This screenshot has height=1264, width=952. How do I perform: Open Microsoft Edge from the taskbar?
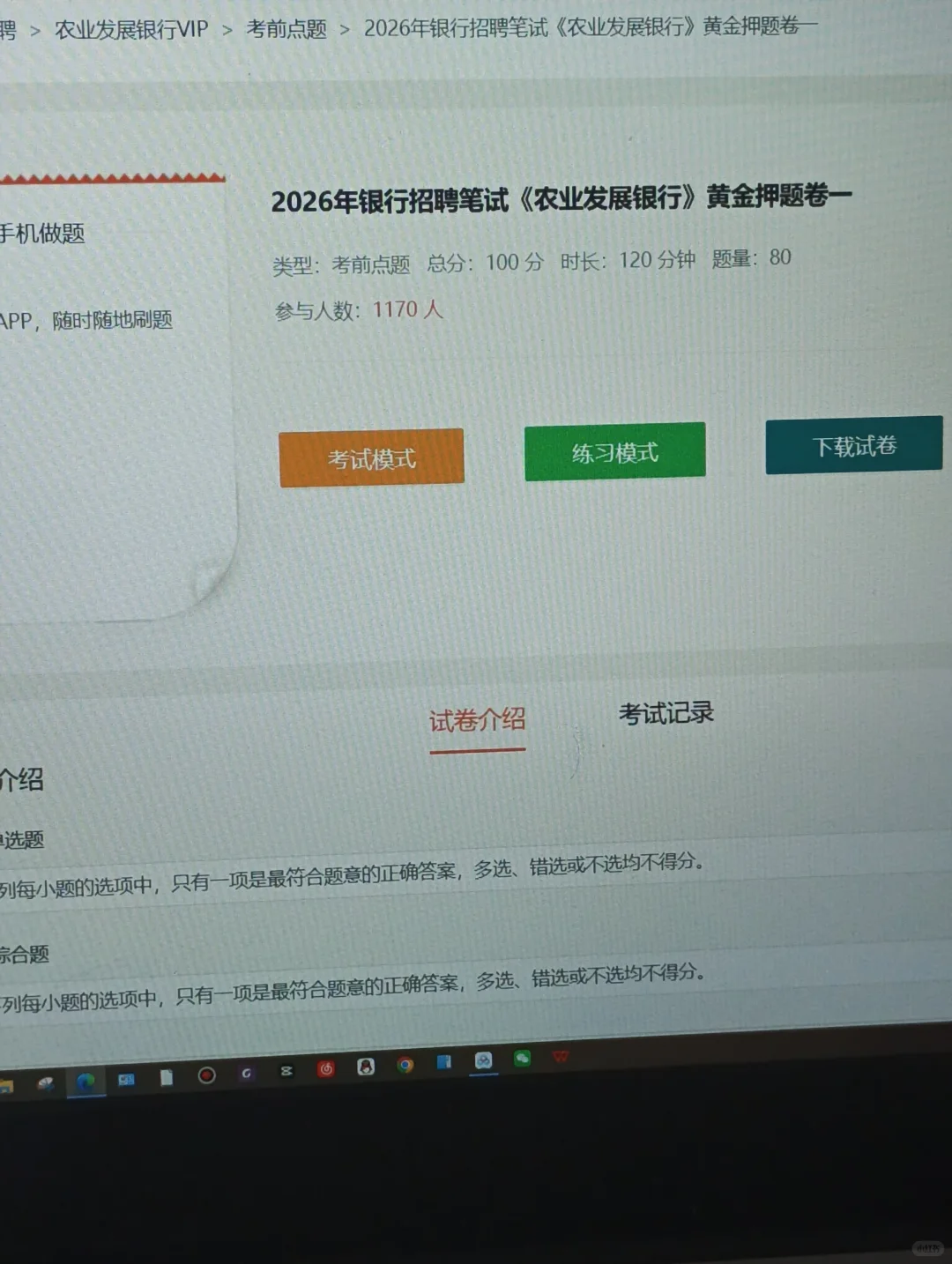tap(86, 1082)
